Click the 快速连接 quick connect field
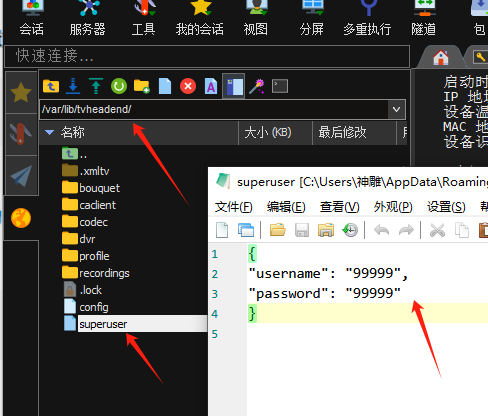The image size is (488, 416). [207, 56]
